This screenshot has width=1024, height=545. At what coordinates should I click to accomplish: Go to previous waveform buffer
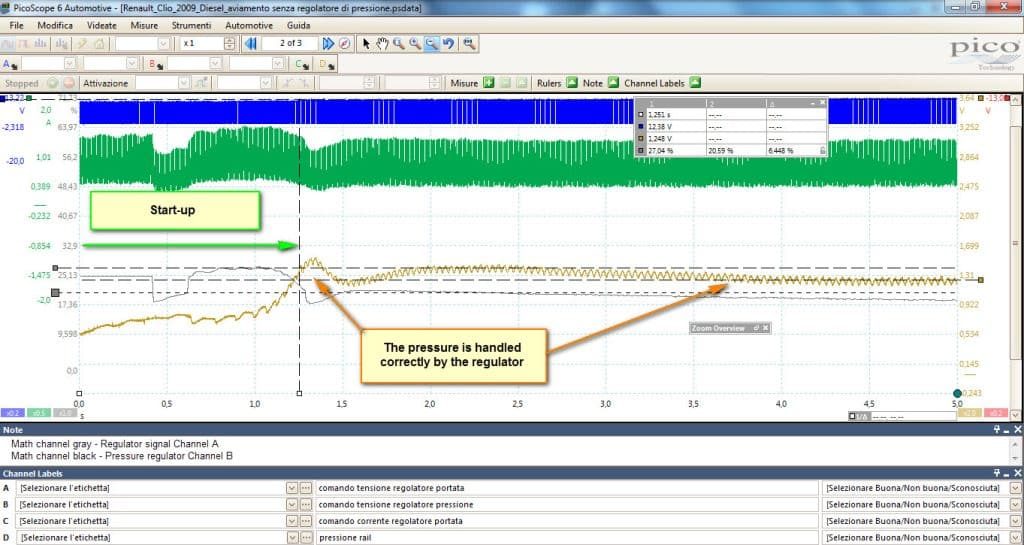click(250, 44)
